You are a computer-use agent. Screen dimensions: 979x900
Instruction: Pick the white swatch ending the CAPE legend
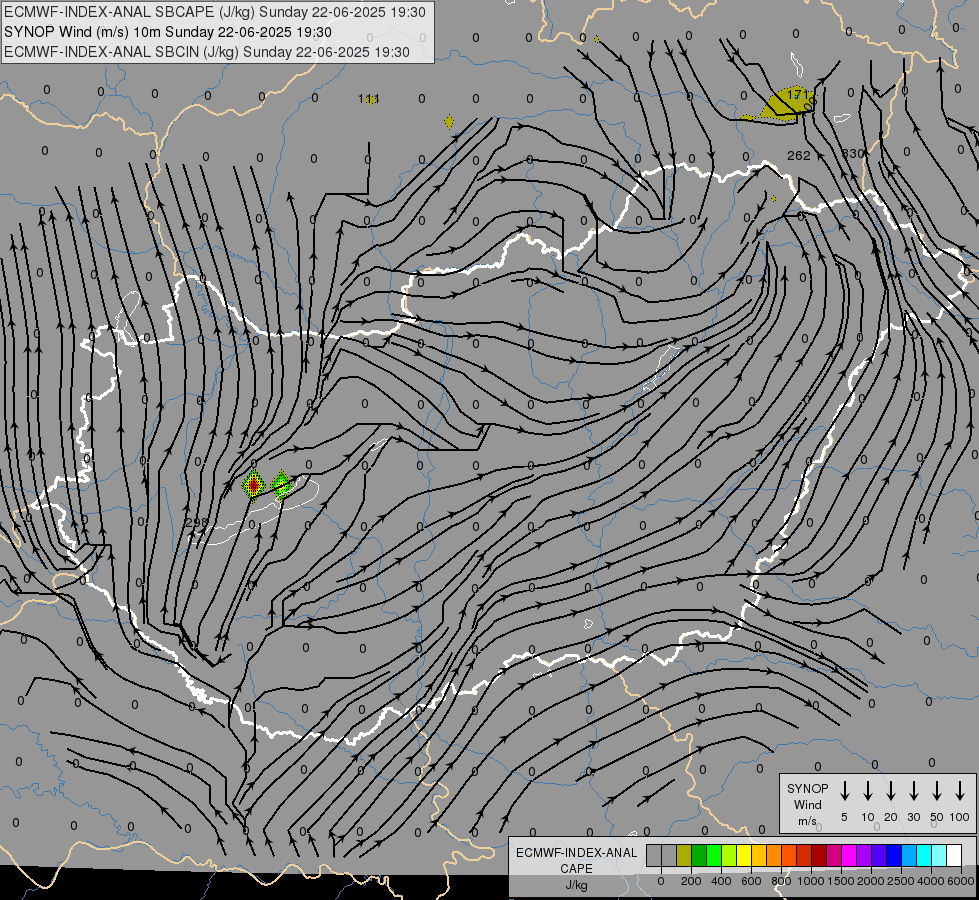pyautogui.click(x=953, y=855)
